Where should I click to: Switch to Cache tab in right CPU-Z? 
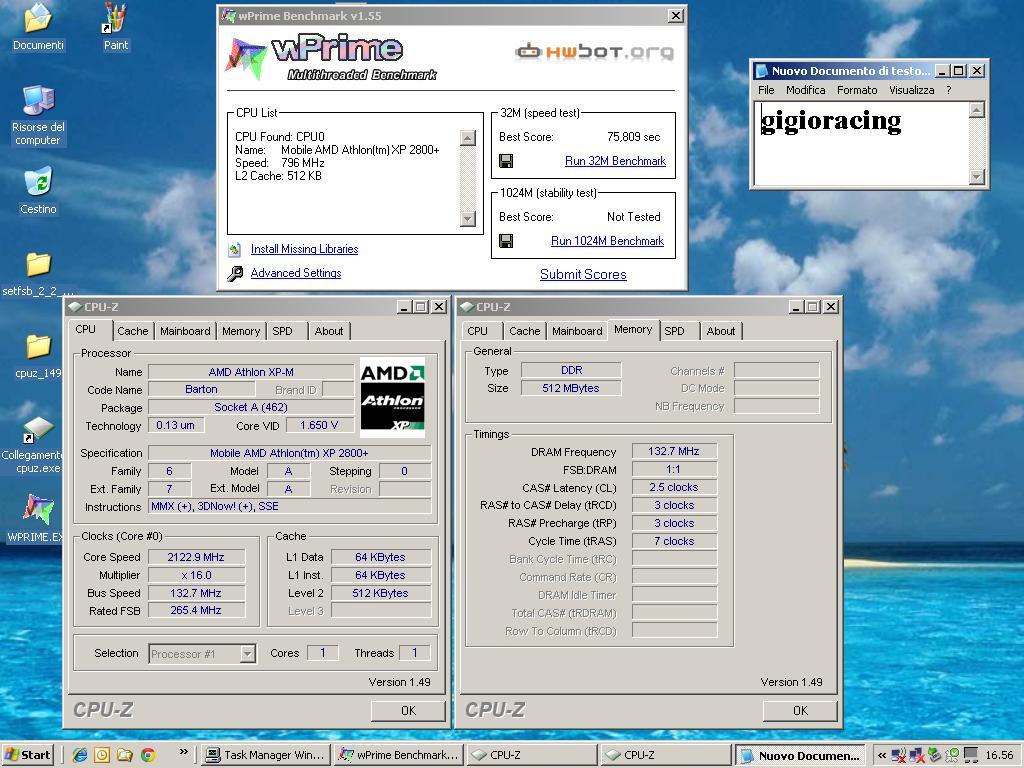(x=524, y=331)
